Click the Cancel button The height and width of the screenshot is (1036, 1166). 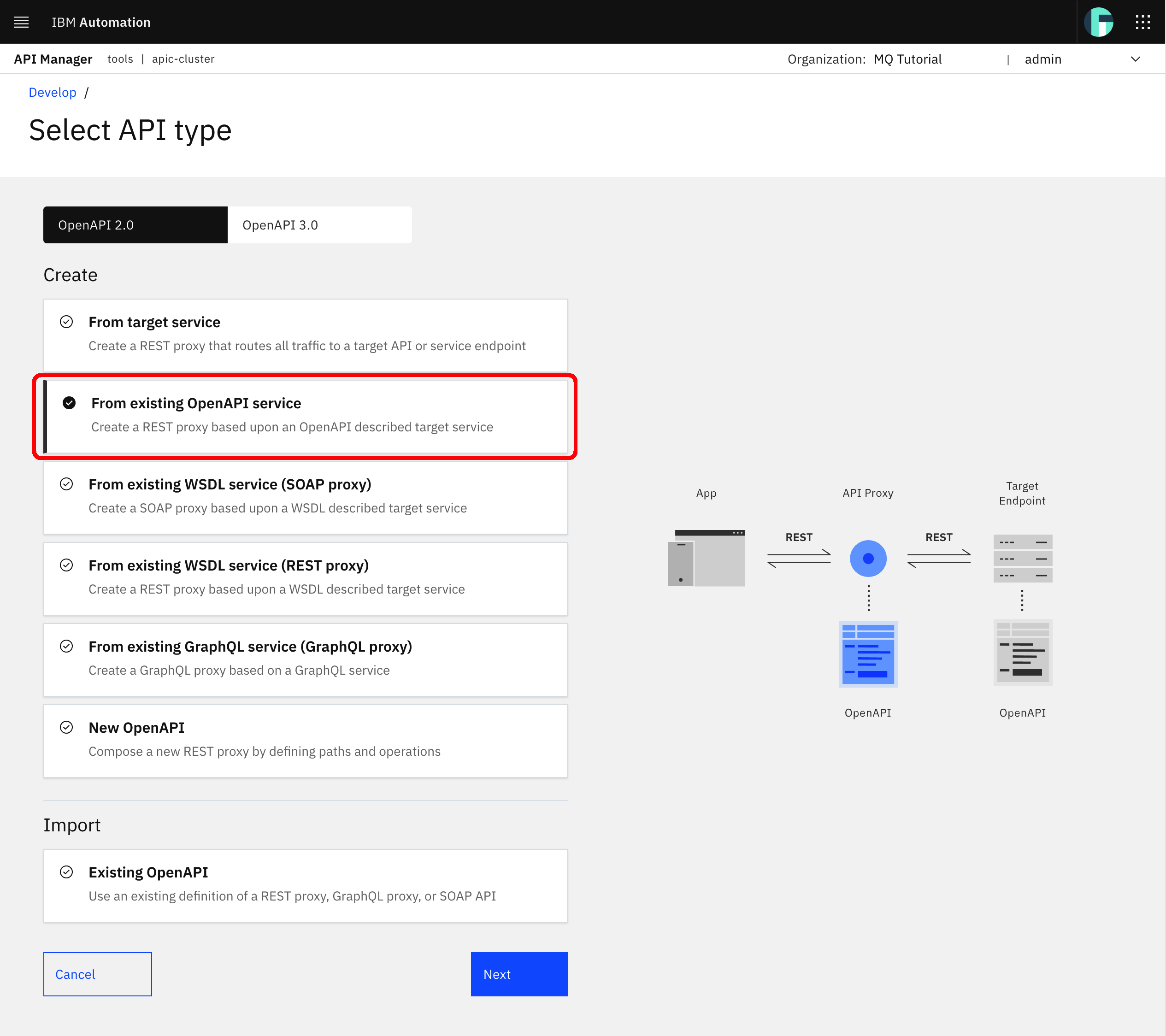pyautogui.click(x=97, y=974)
